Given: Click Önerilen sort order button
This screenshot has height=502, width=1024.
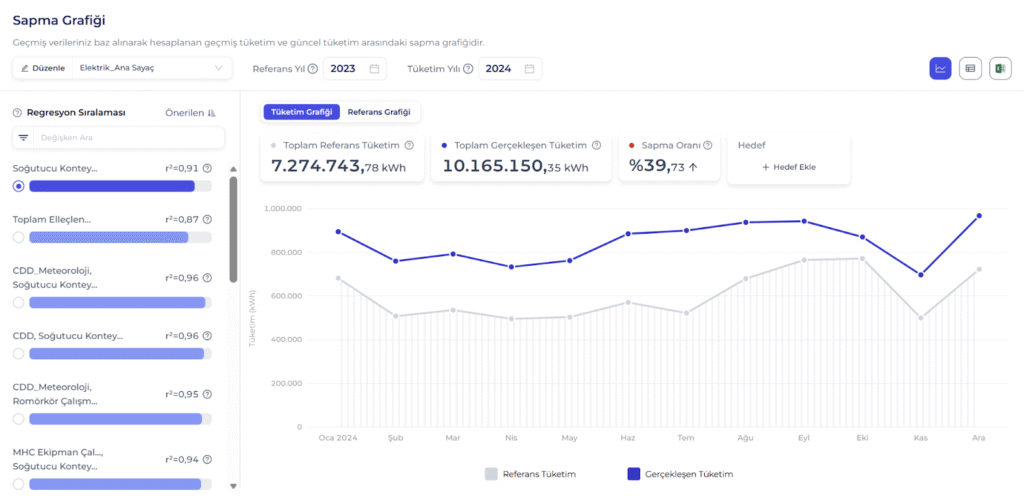Looking at the screenshot, I should [x=190, y=113].
